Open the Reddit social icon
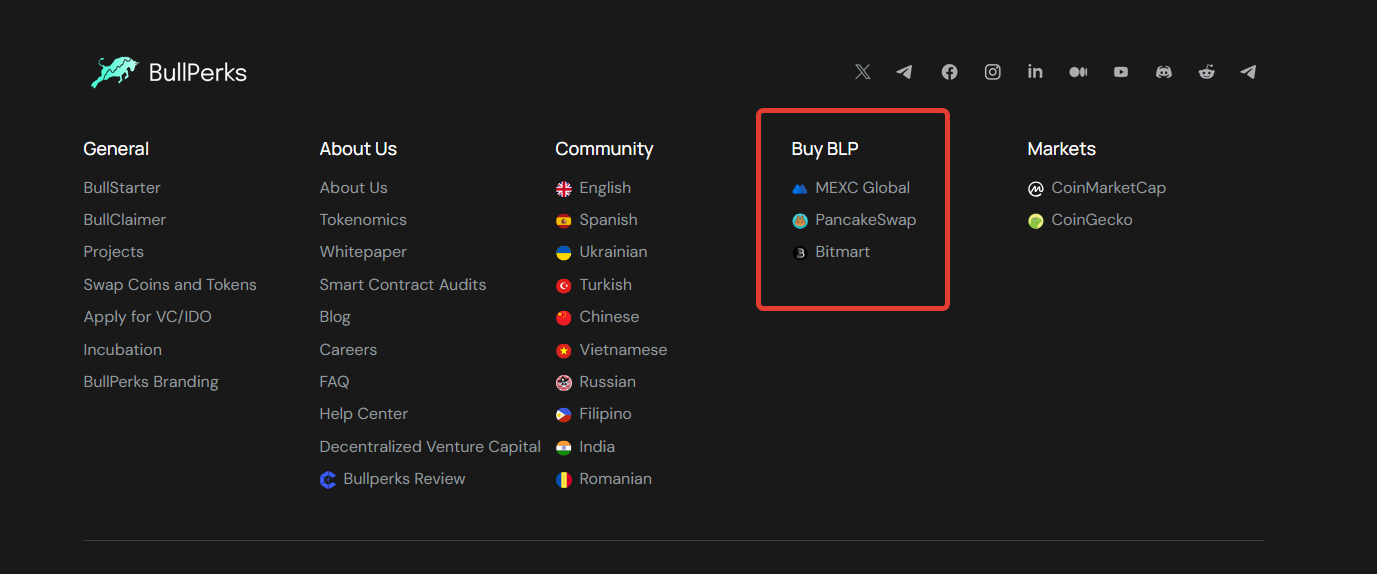 pyautogui.click(x=1207, y=72)
